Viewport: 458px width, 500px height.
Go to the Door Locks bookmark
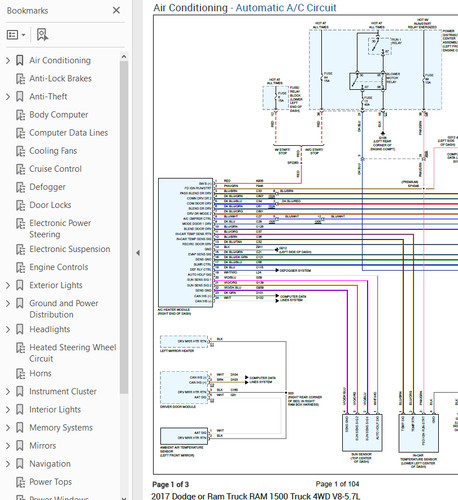50,205
